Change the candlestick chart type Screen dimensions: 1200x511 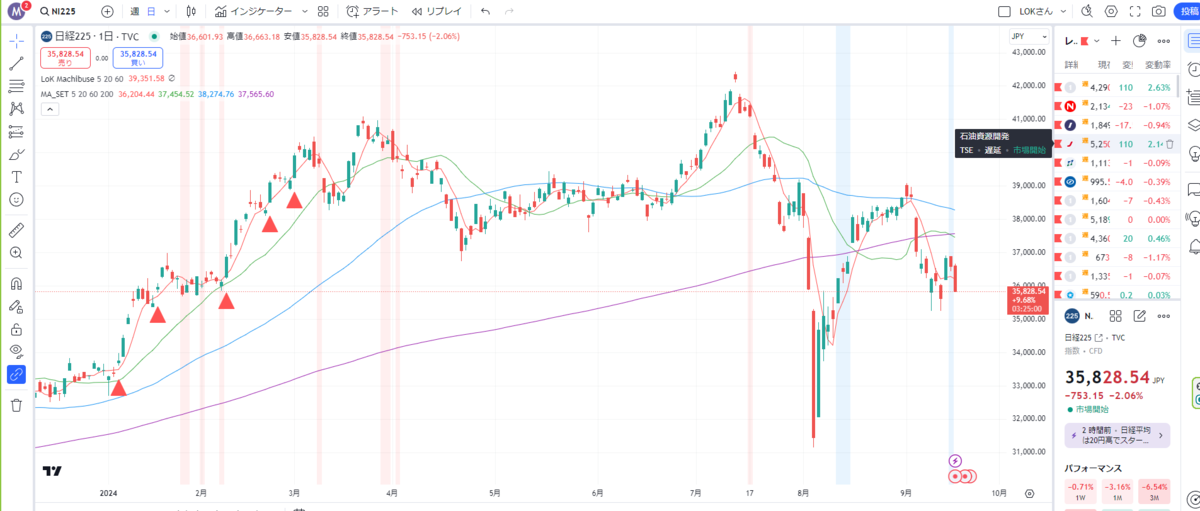[x=192, y=11]
